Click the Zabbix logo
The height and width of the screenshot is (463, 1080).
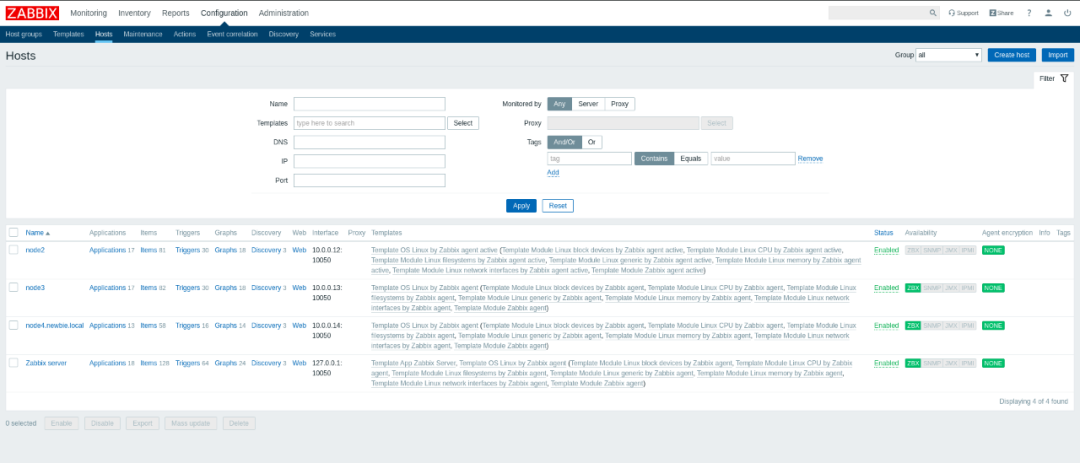pos(32,13)
